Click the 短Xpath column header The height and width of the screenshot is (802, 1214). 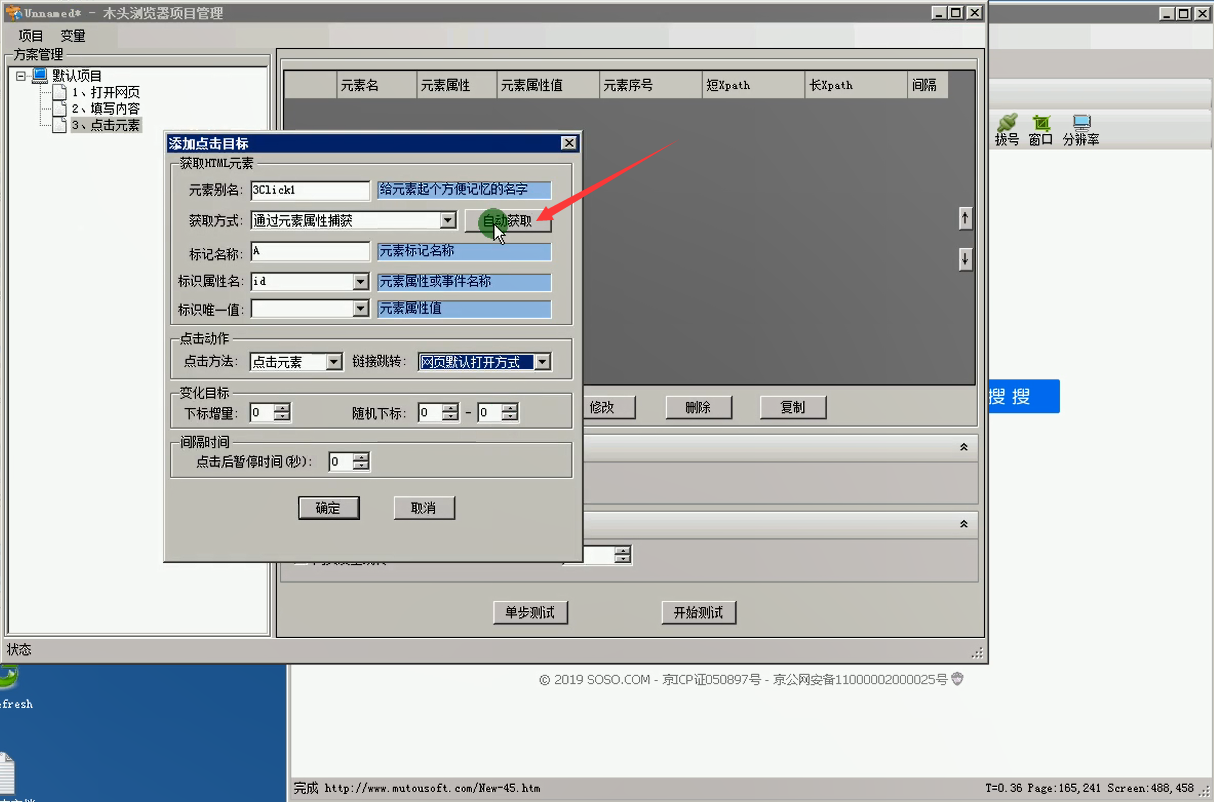(x=753, y=85)
